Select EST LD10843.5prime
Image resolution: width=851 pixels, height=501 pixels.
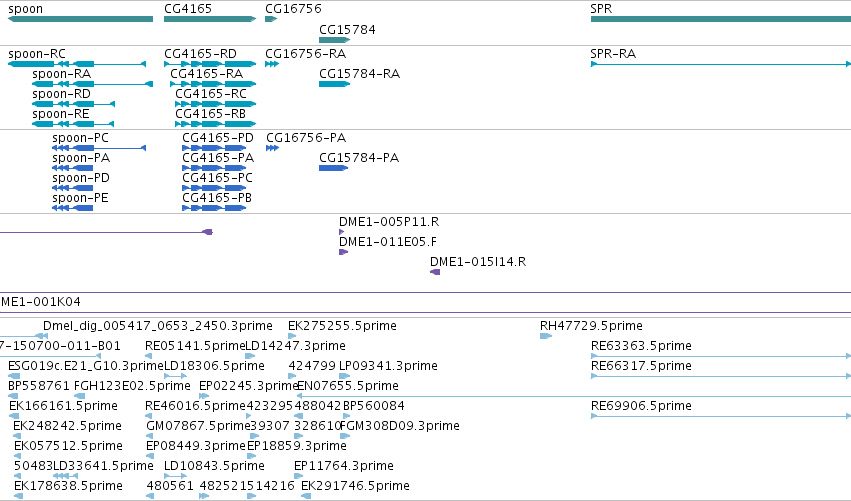coord(214,466)
